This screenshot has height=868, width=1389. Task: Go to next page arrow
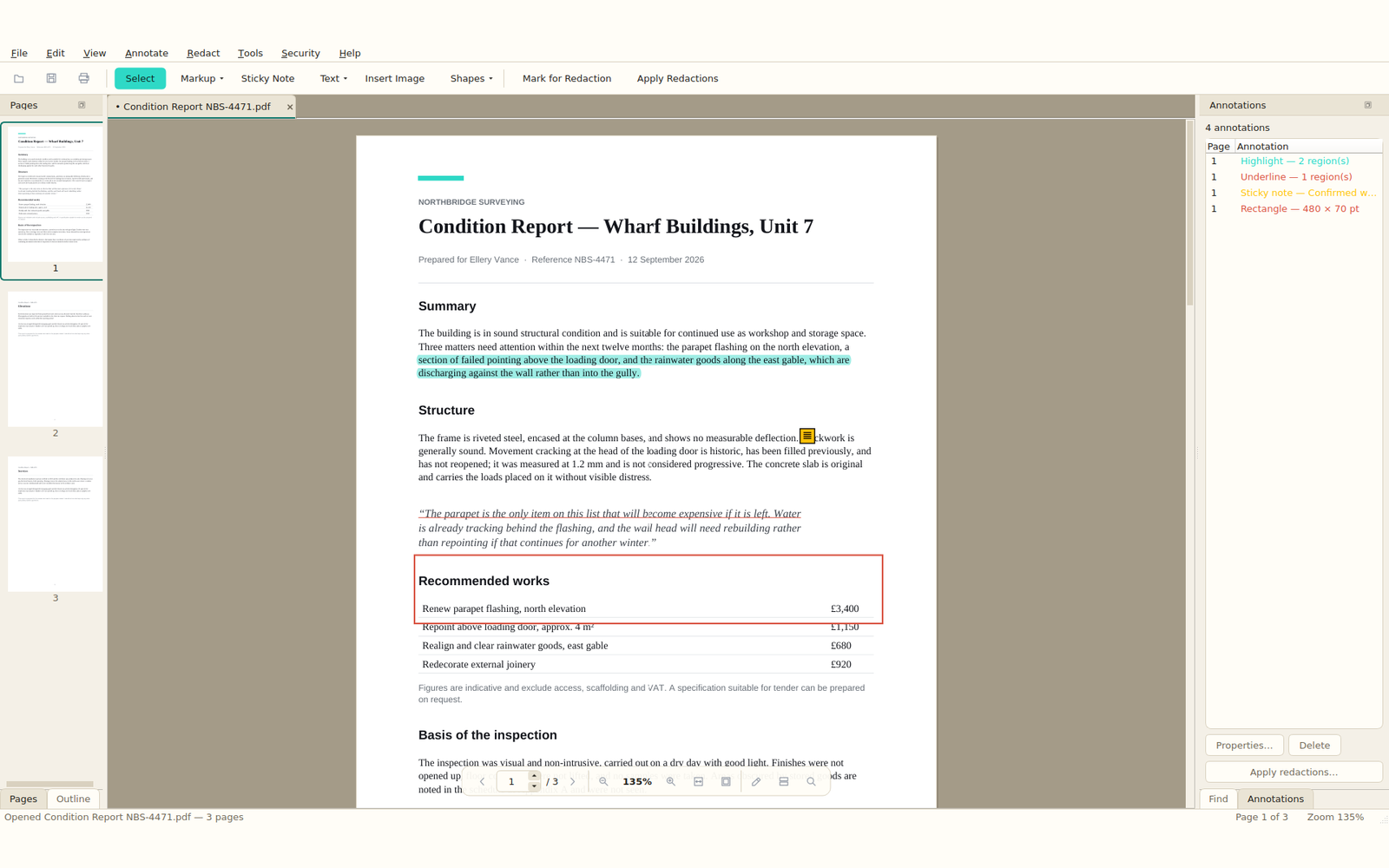[573, 781]
